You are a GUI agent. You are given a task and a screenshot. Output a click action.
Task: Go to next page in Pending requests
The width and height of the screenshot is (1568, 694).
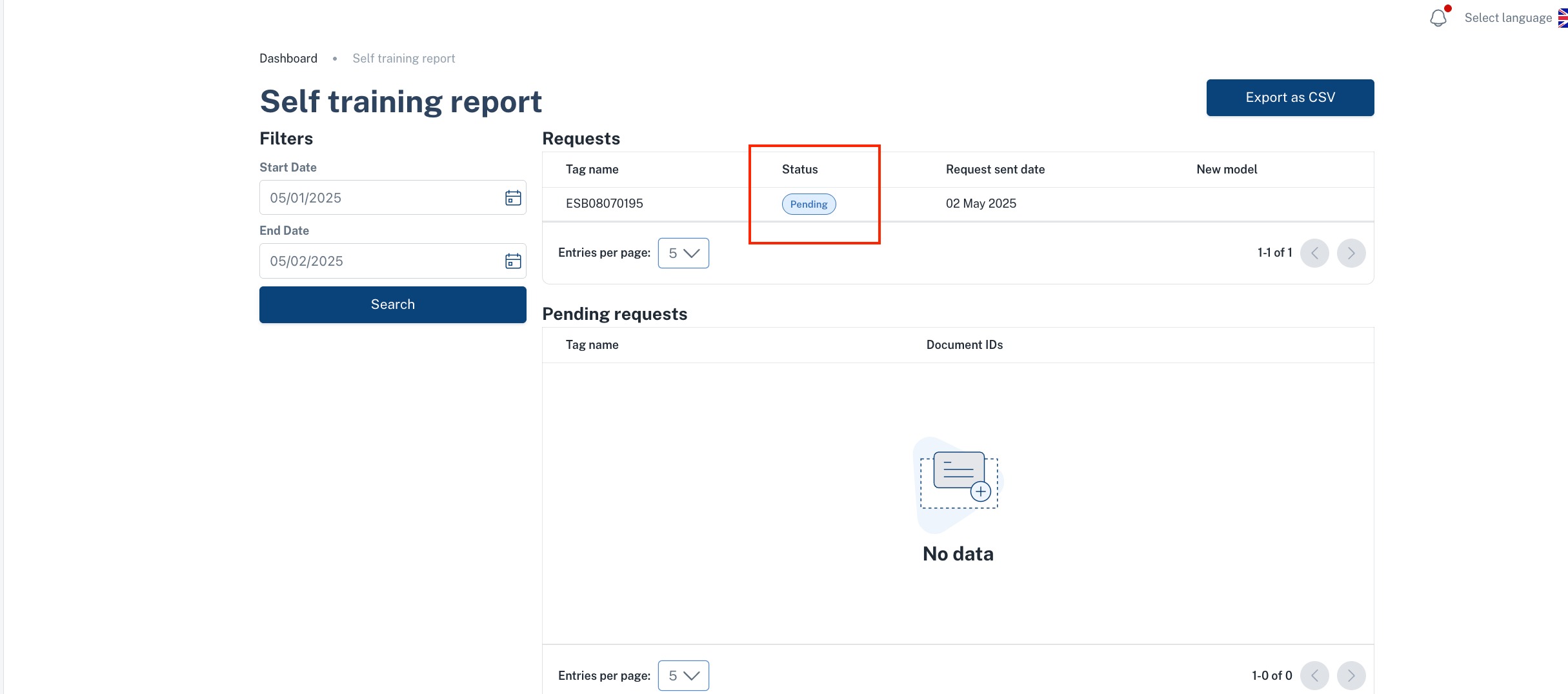click(1351, 675)
